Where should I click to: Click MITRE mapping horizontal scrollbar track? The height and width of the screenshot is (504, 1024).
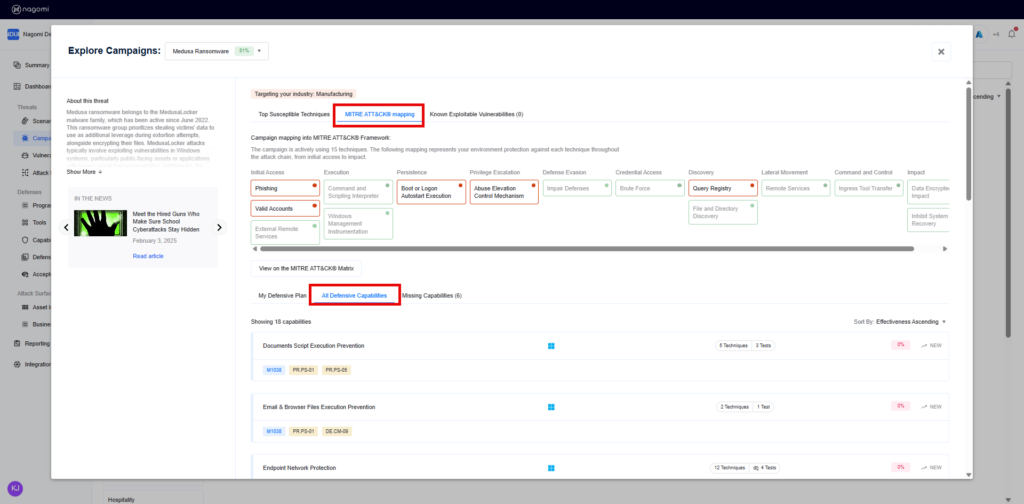click(x=599, y=249)
